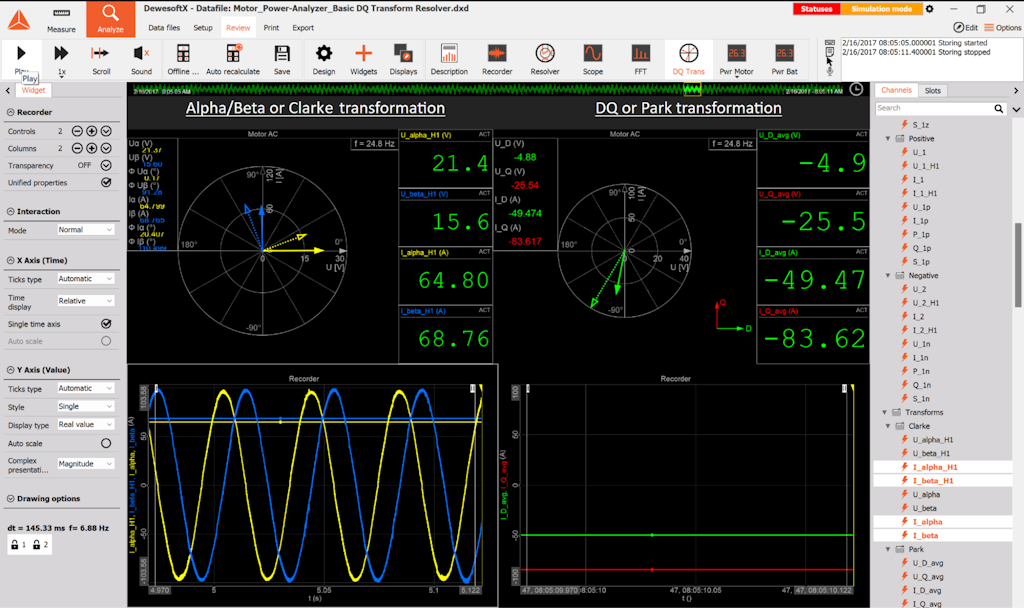1024x608 pixels.
Task: Open the Setup menu
Action: 203,27
